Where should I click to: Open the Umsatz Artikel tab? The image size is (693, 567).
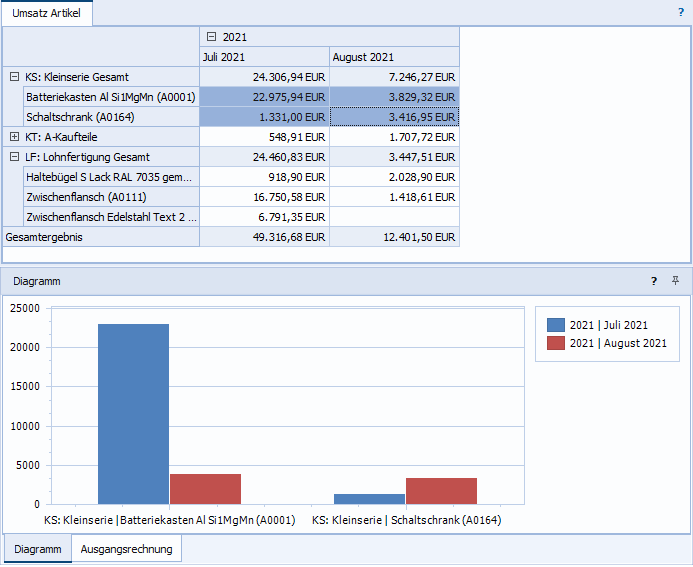(46, 13)
